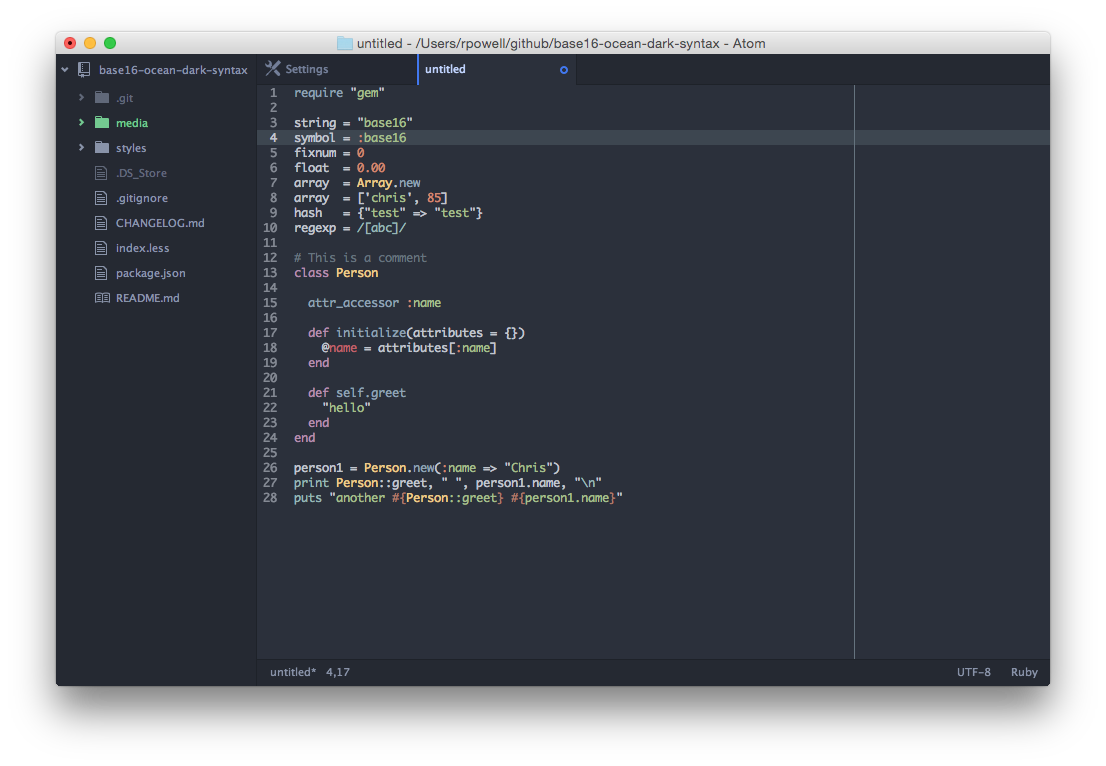Select the untitled editor tab
1106x766 pixels.
pos(445,69)
